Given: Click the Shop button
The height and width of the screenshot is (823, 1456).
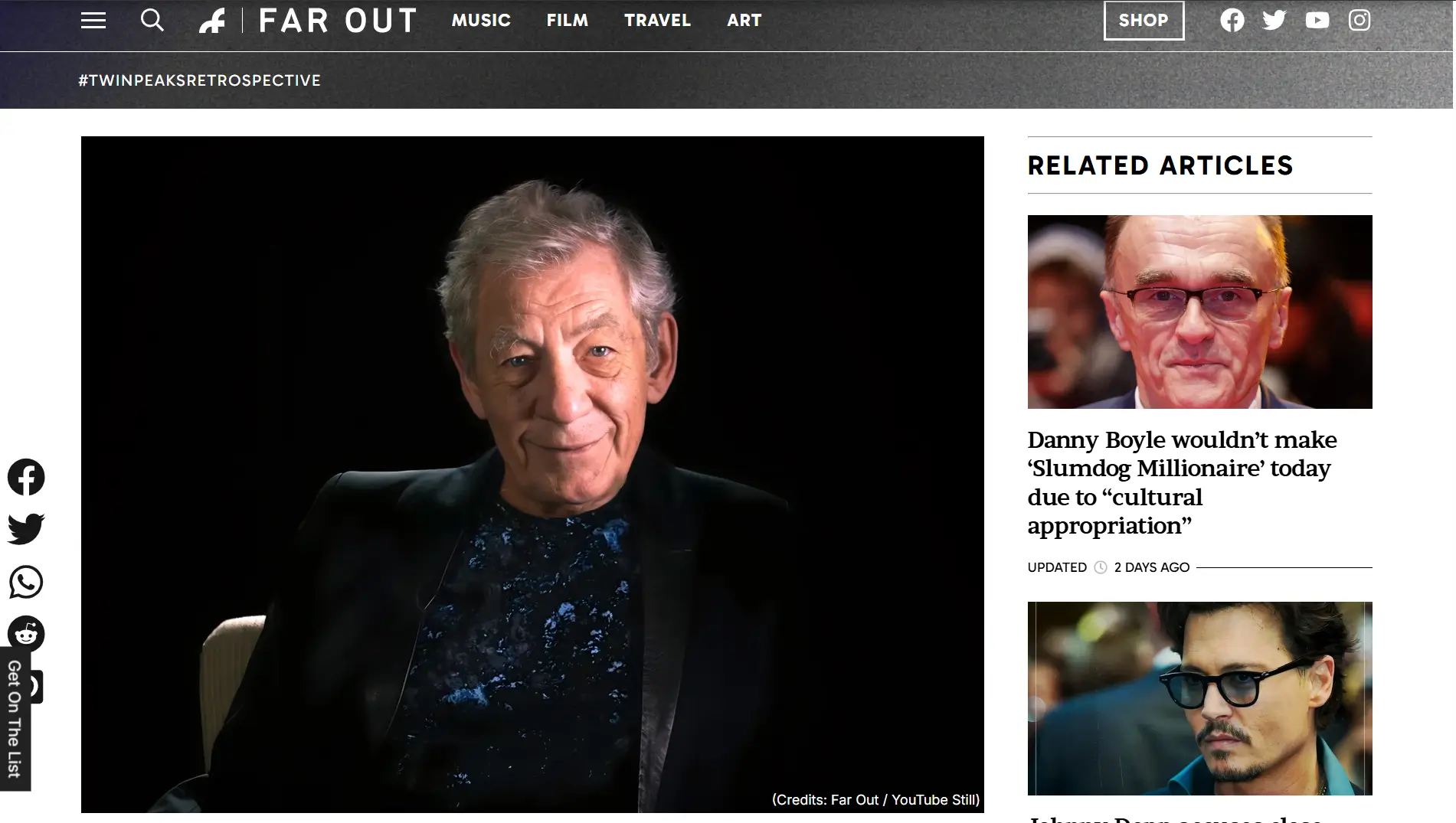Looking at the screenshot, I should click(1144, 21).
